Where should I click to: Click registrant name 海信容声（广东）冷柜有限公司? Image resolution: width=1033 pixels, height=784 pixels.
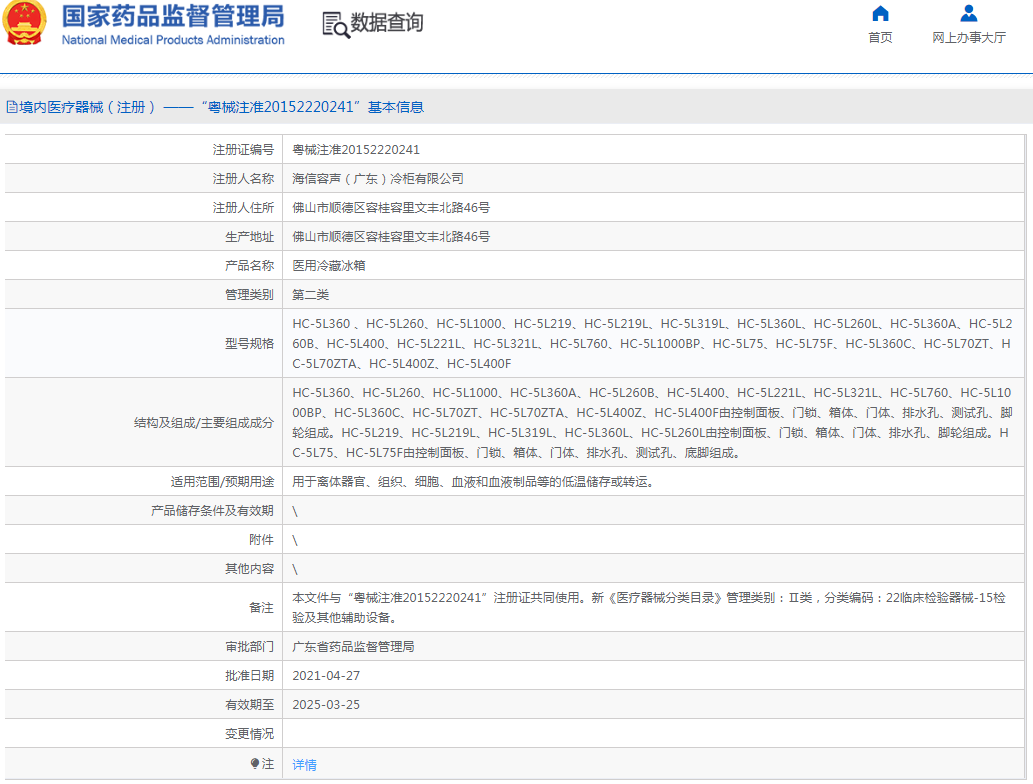[x=377, y=179]
